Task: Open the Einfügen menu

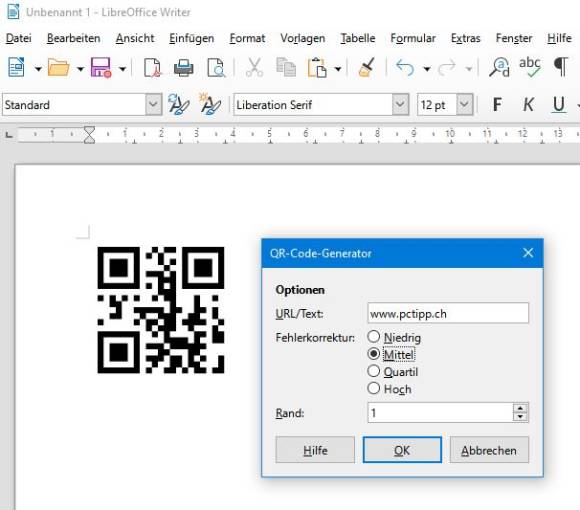Action: [192, 38]
